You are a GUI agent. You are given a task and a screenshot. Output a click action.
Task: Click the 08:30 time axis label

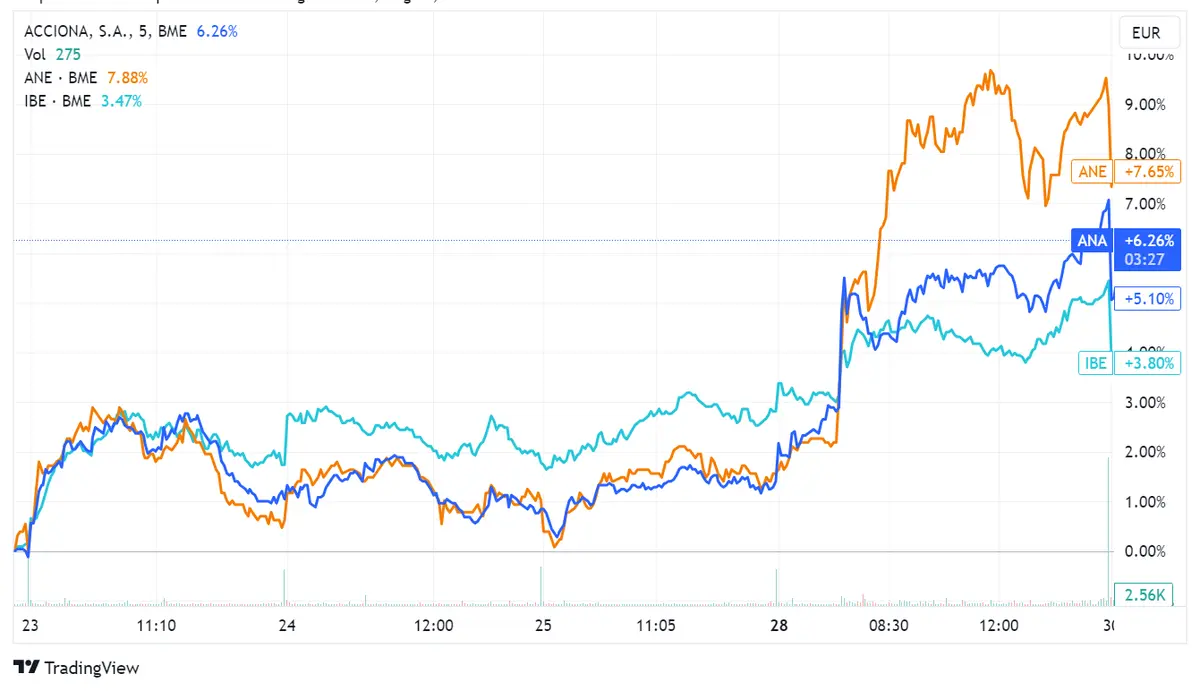coord(887,626)
